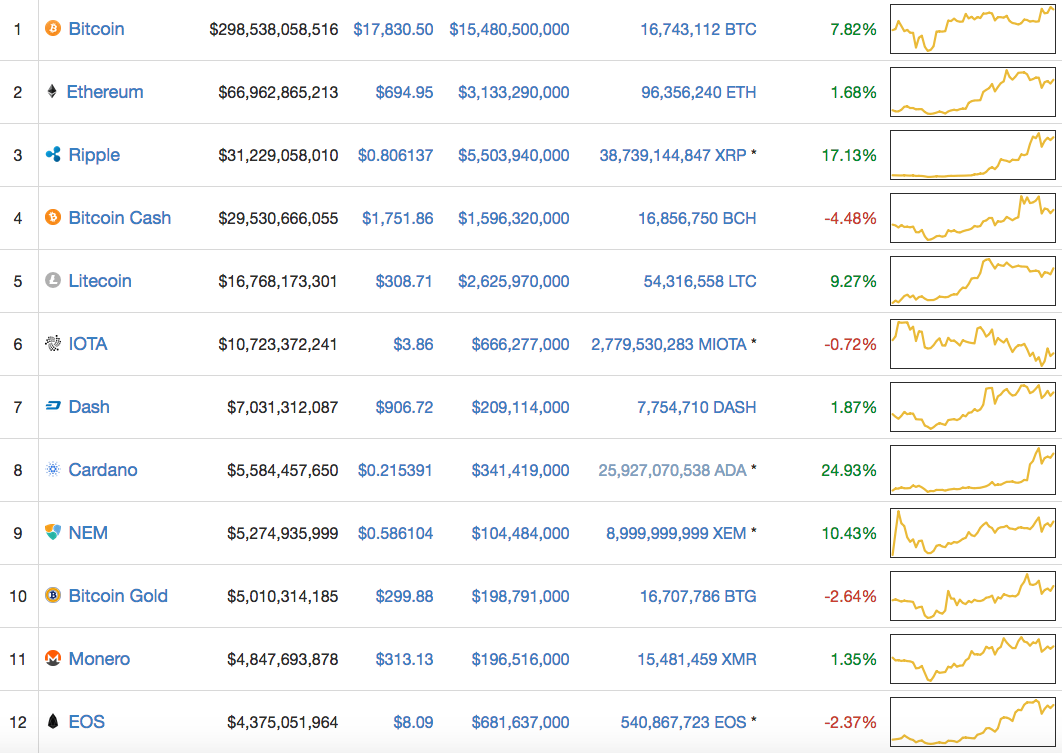Click Monero price $313.13

pyautogui.click(x=404, y=659)
